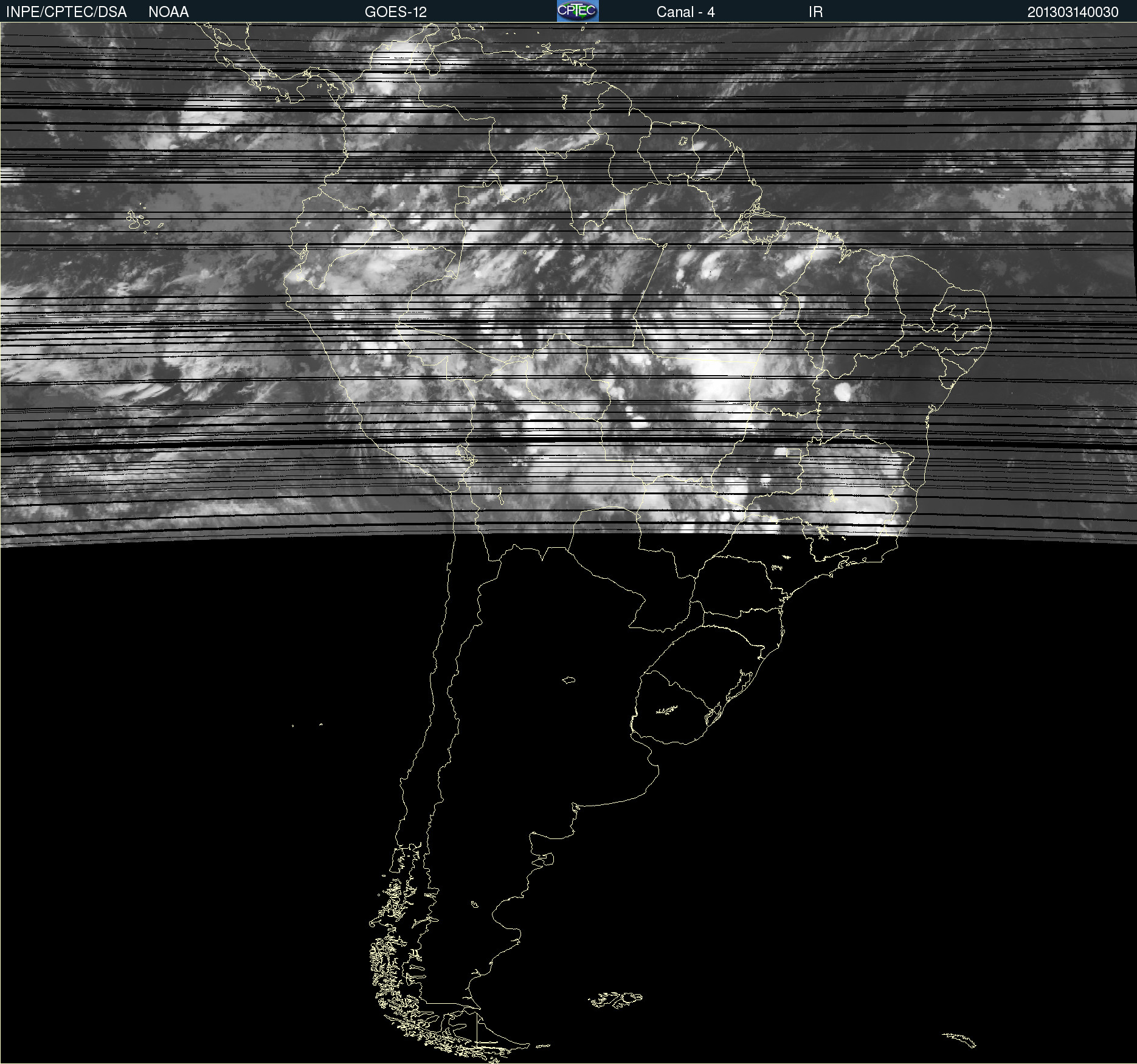Click the Falkland Islands outline
This screenshot has height=1064, width=1137.
pos(615,1000)
